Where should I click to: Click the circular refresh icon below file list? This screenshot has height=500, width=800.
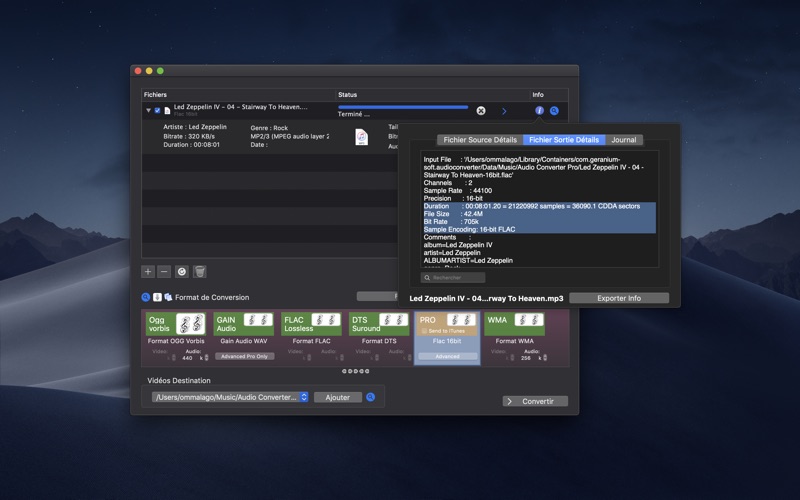click(182, 271)
